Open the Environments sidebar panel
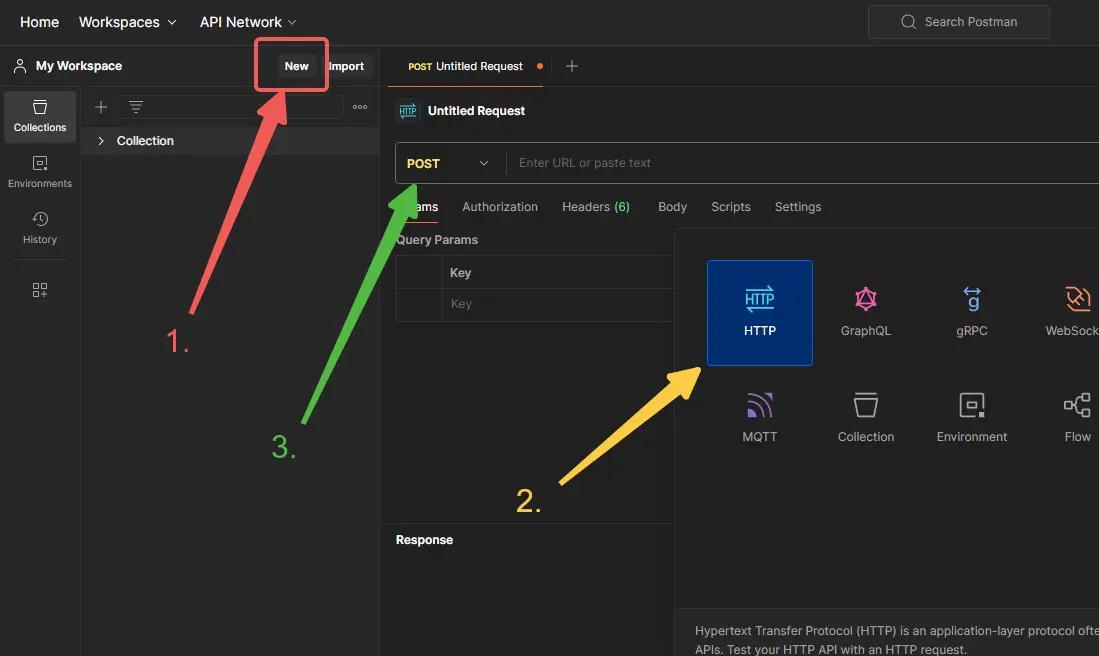 pos(40,172)
